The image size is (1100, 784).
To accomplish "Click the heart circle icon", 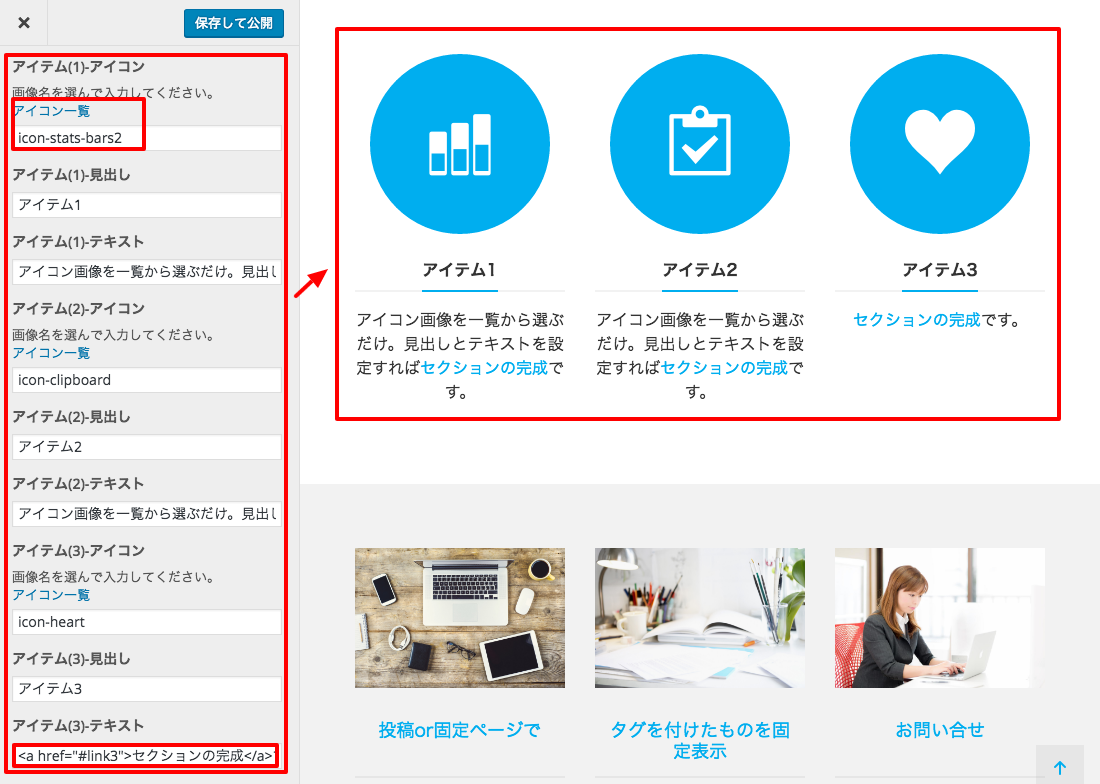I will [x=939, y=144].
